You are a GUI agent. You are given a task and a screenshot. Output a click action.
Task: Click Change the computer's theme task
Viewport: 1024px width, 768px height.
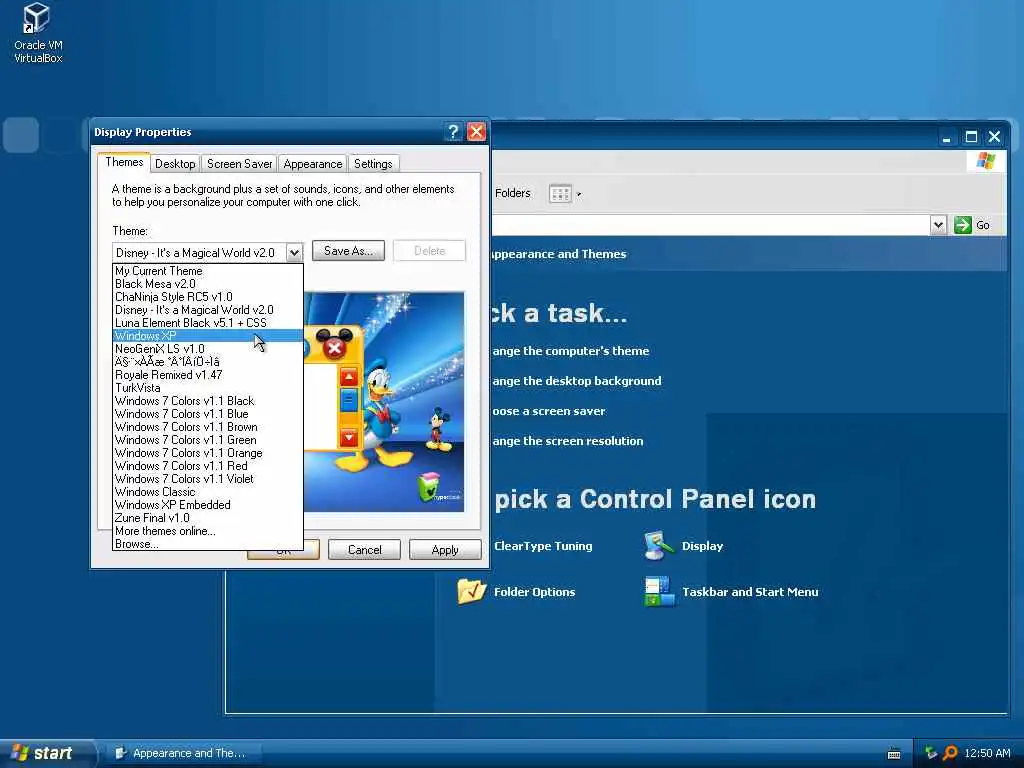coord(571,351)
